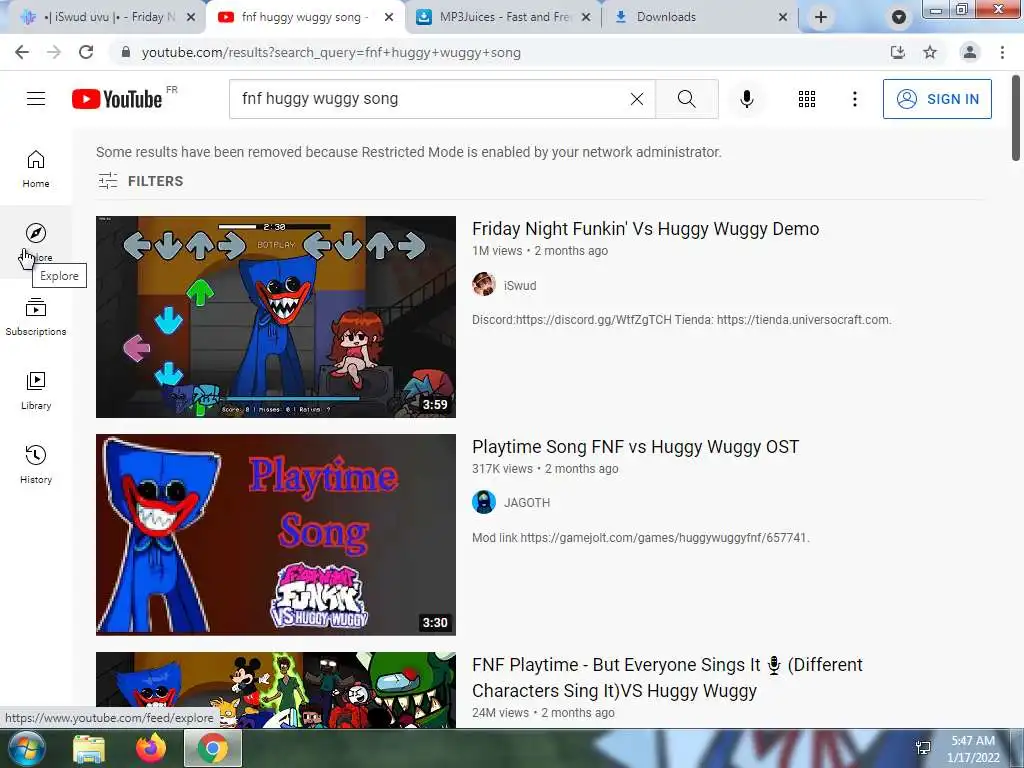Open the iSwud channel avatar
1024x768 pixels.
[484, 285]
